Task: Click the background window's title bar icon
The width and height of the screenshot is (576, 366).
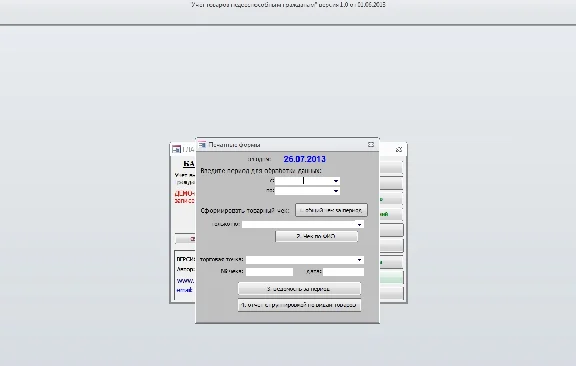Action: pos(176,150)
